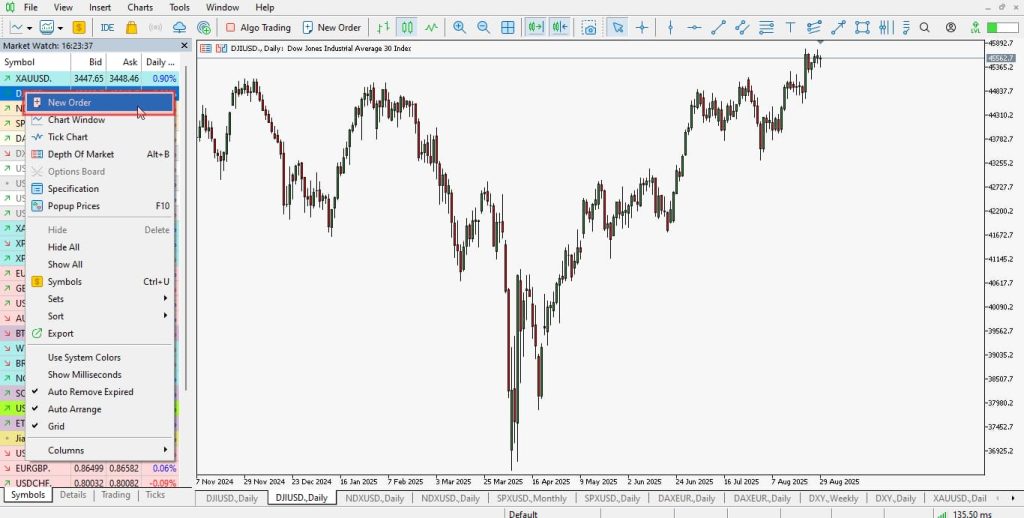Switch to Market Watch Ticks tab
Viewport: 1024px width, 518px height.
pyautogui.click(x=155, y=495)
